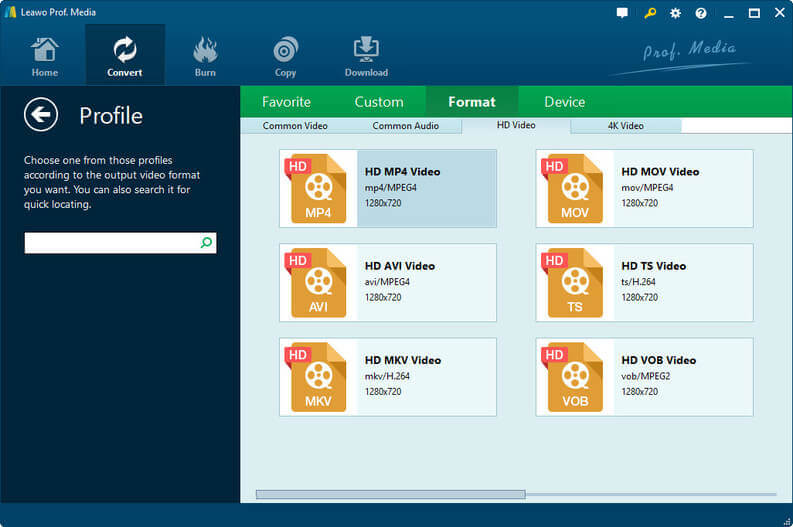
Task: Close the Leawo Prof. Media window
Action: click(780, 13)
